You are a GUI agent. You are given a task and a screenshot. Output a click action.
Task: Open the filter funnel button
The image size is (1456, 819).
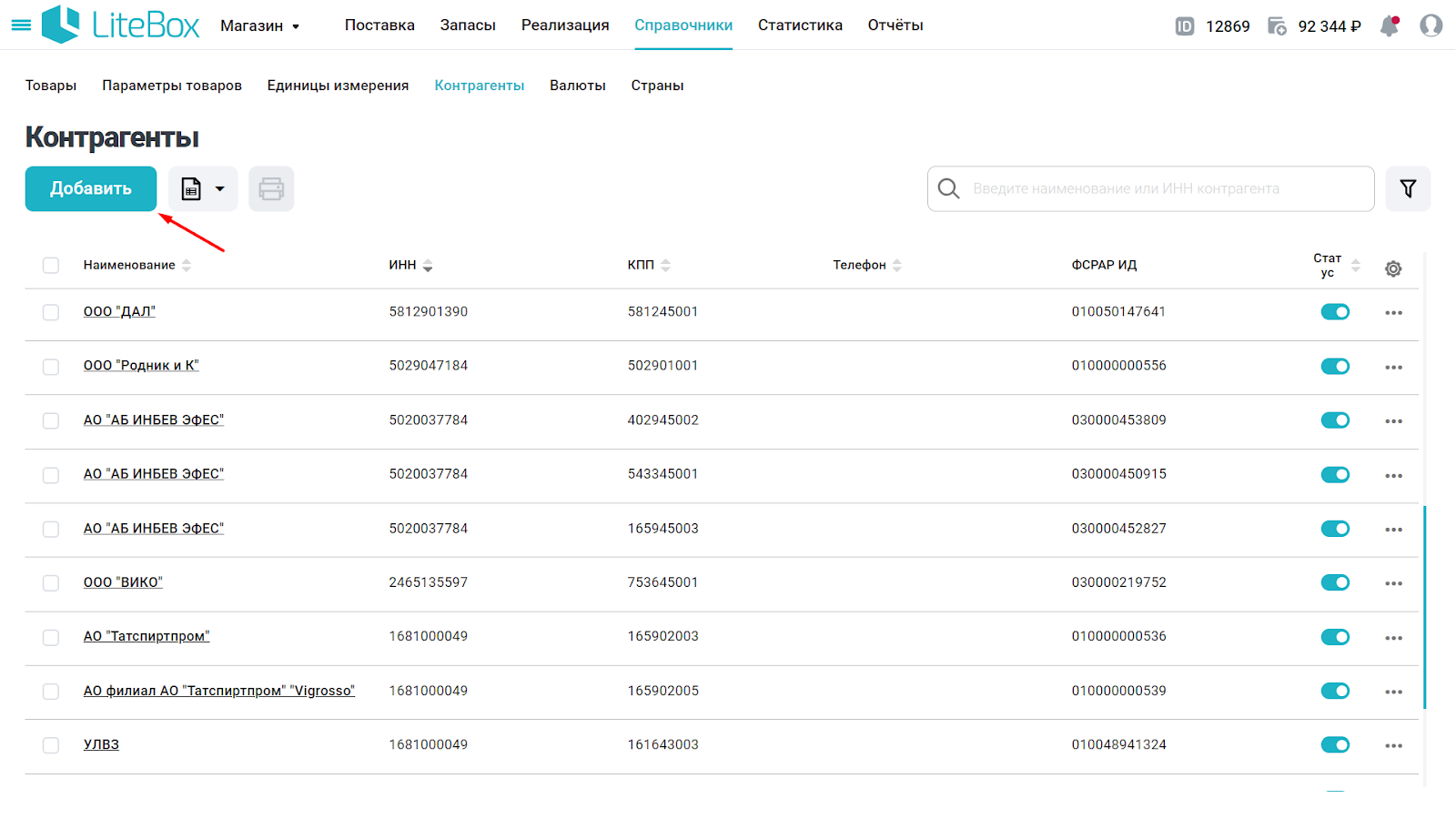point(1408,188)
